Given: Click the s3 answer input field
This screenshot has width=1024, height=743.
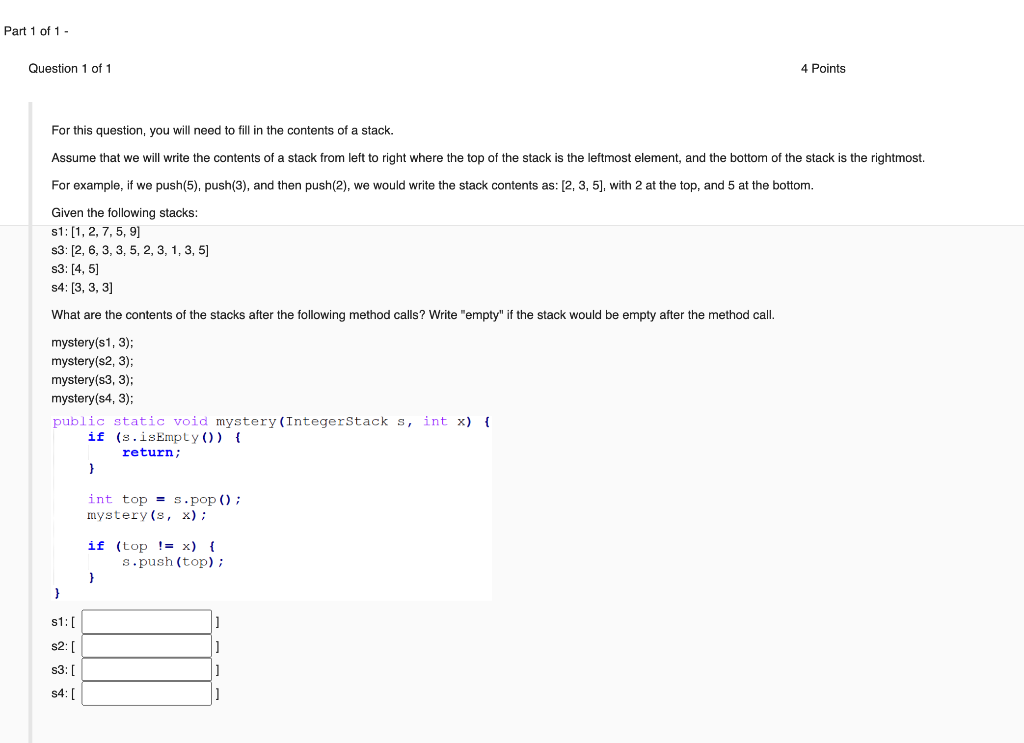Looking at the screenshot, I should [x=146, y=669].
